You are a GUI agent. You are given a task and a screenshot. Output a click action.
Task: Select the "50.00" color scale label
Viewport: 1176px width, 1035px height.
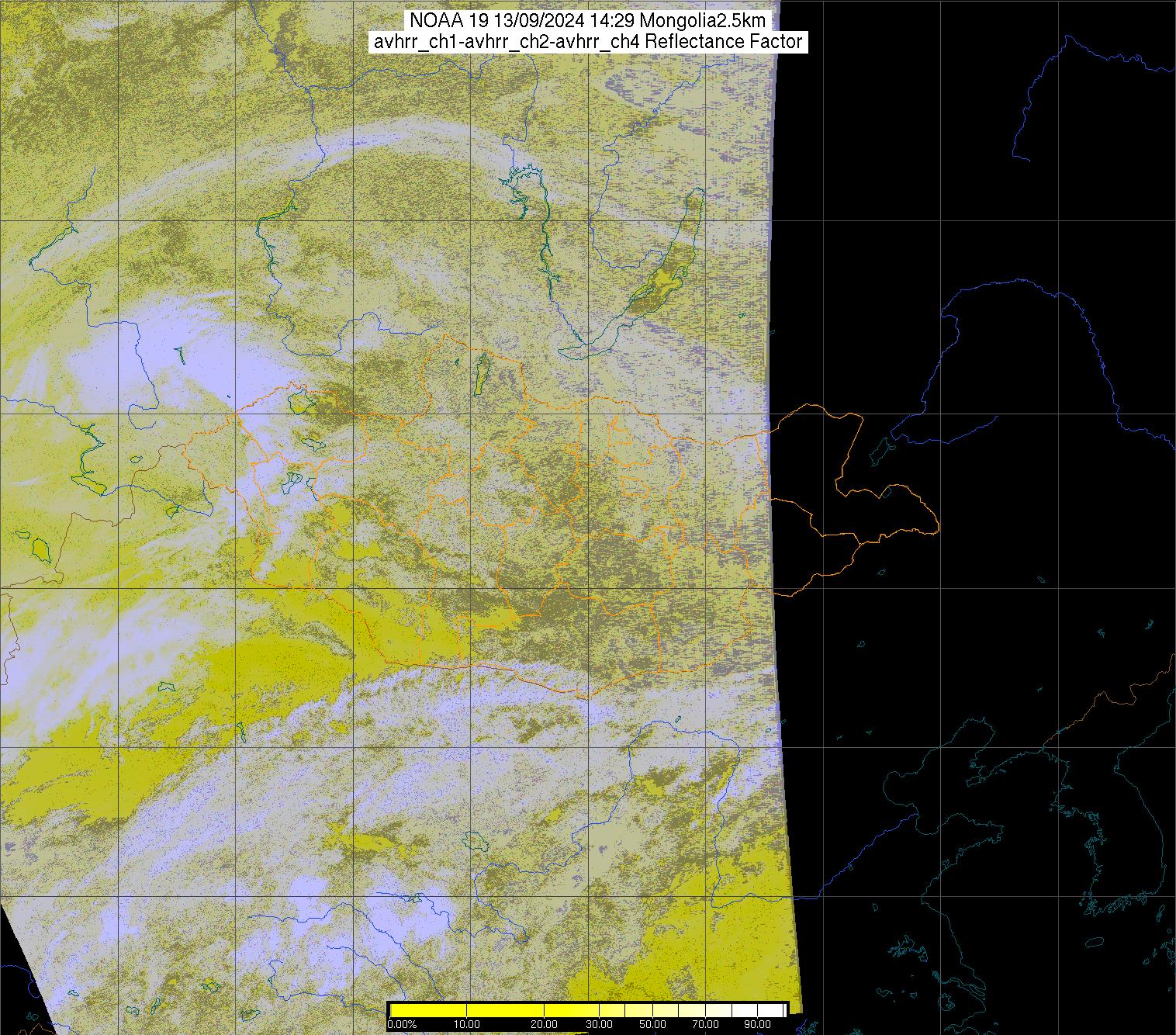[653, 1025]
